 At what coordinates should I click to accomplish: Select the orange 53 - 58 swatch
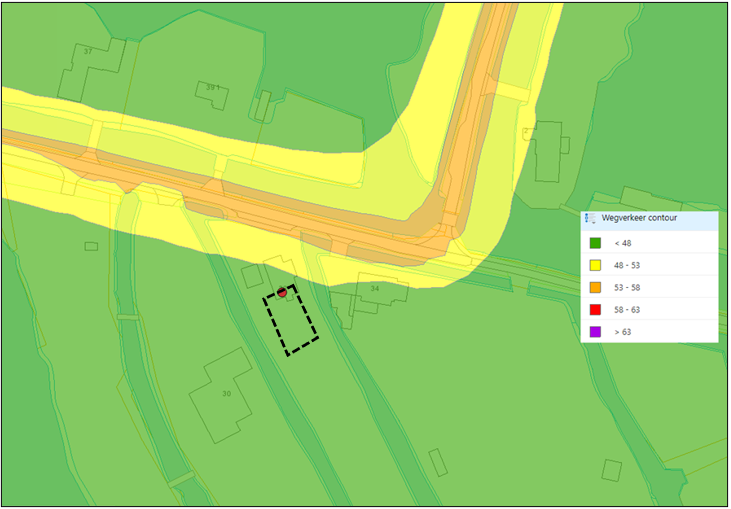click(595, 288)
